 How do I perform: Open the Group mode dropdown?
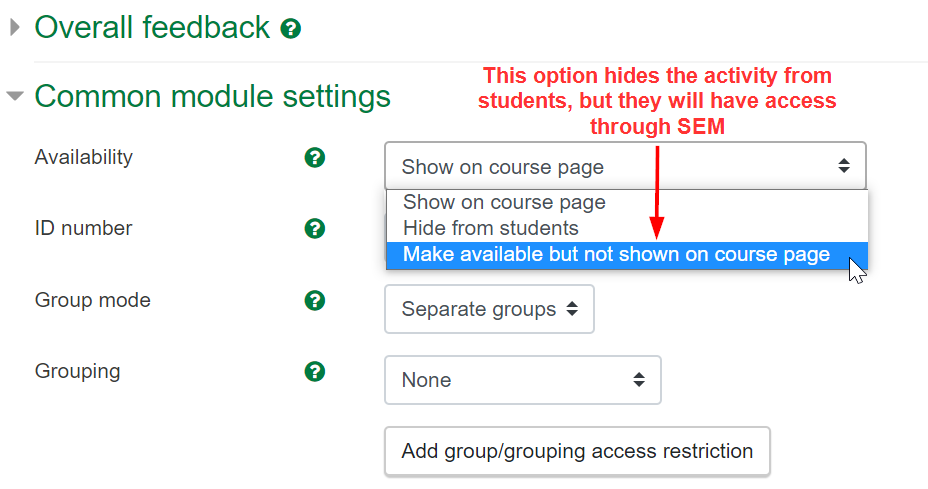[489, 309]
